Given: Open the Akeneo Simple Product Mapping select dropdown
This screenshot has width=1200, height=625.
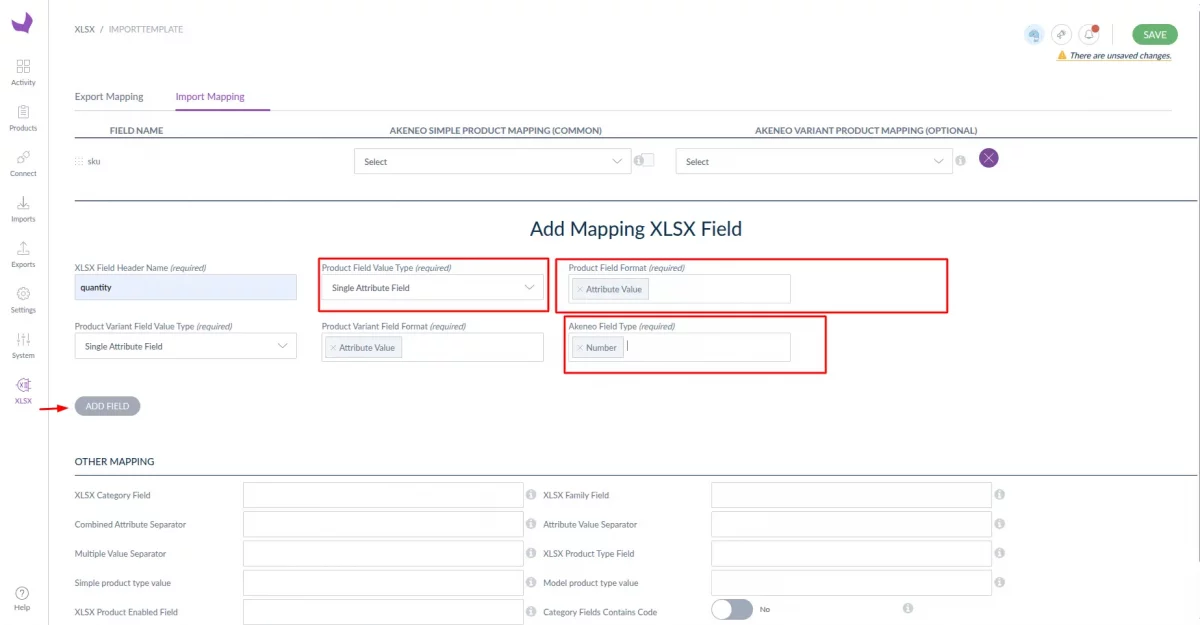Looking at the screenshot, I should click(492, 161).
